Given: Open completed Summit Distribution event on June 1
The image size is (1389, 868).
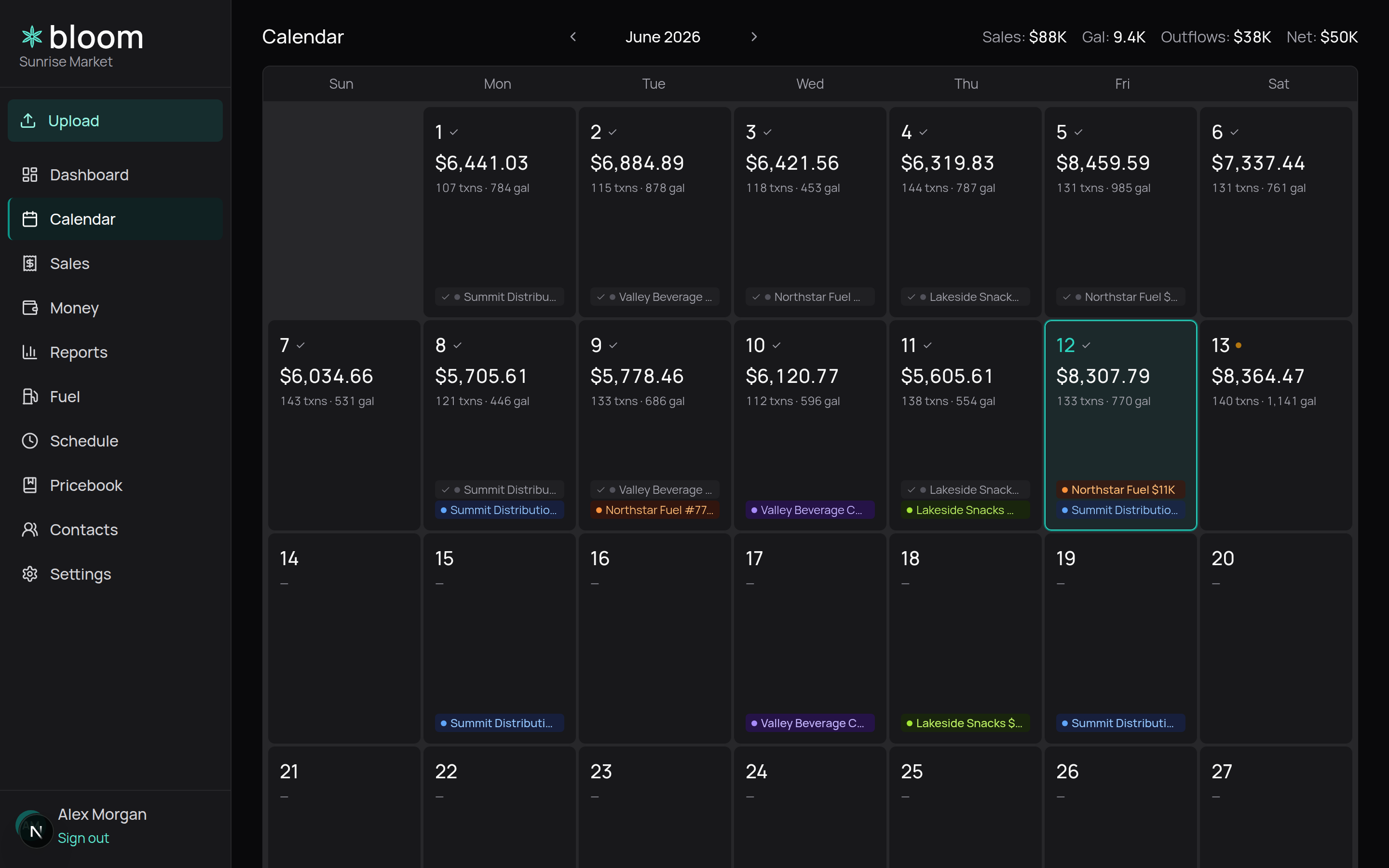Looking at the screenshot, I should click(499, 297).
